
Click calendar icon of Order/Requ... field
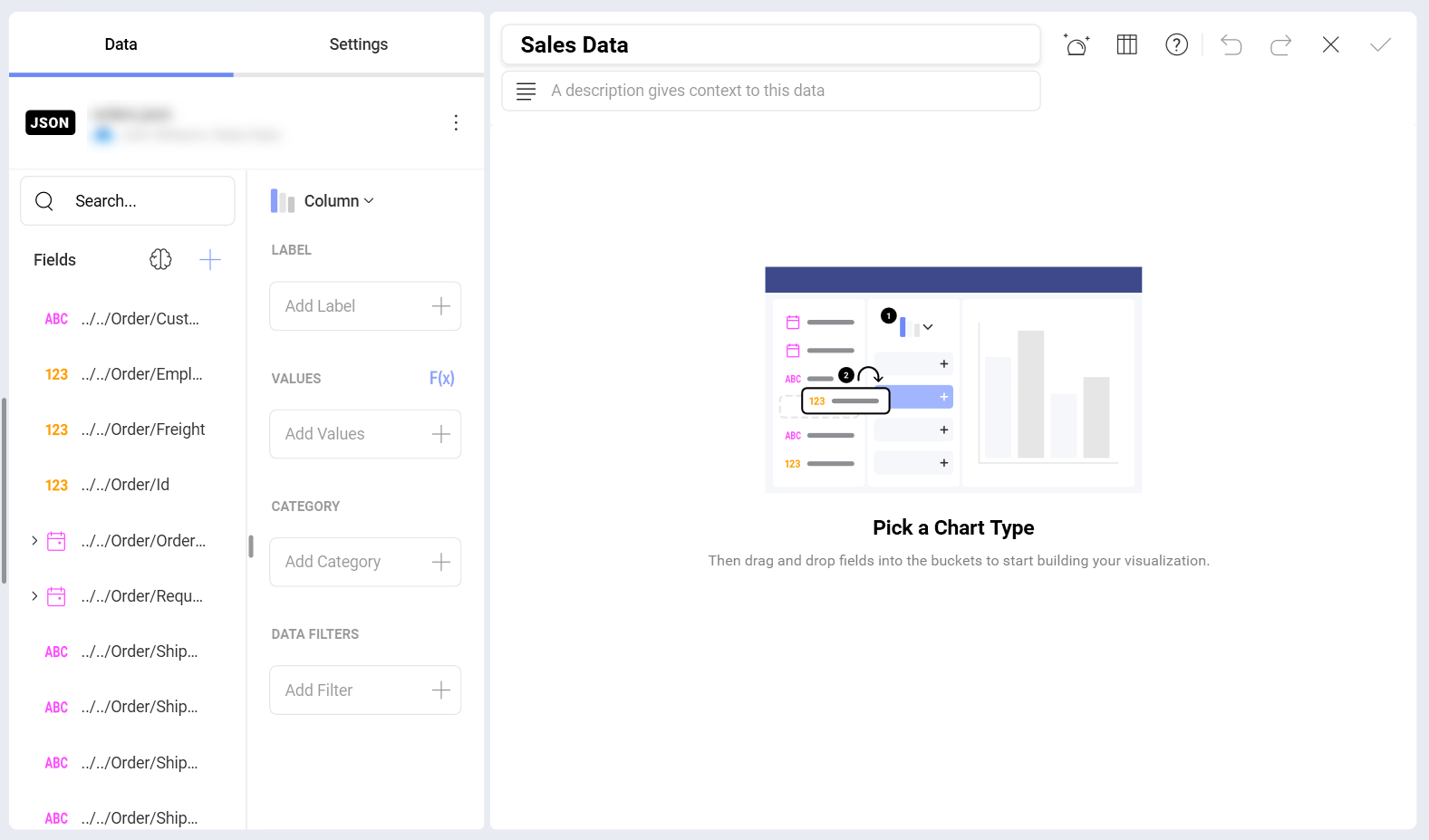tap(56, 596)
